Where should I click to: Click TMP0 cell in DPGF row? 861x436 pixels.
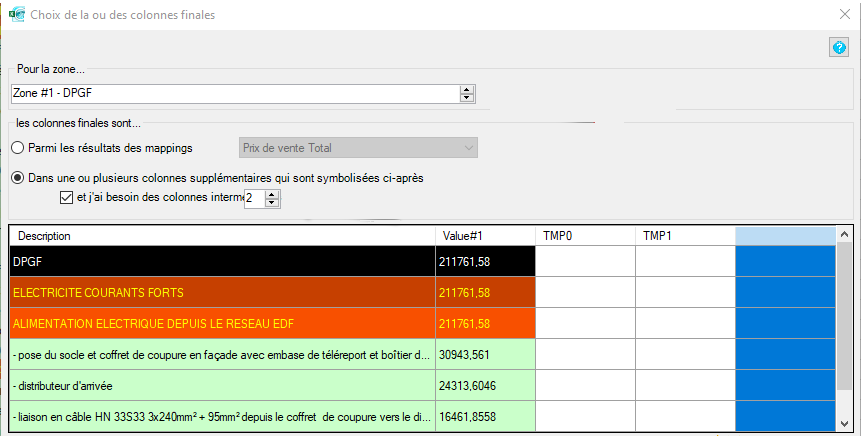click(x=585, y=261)
